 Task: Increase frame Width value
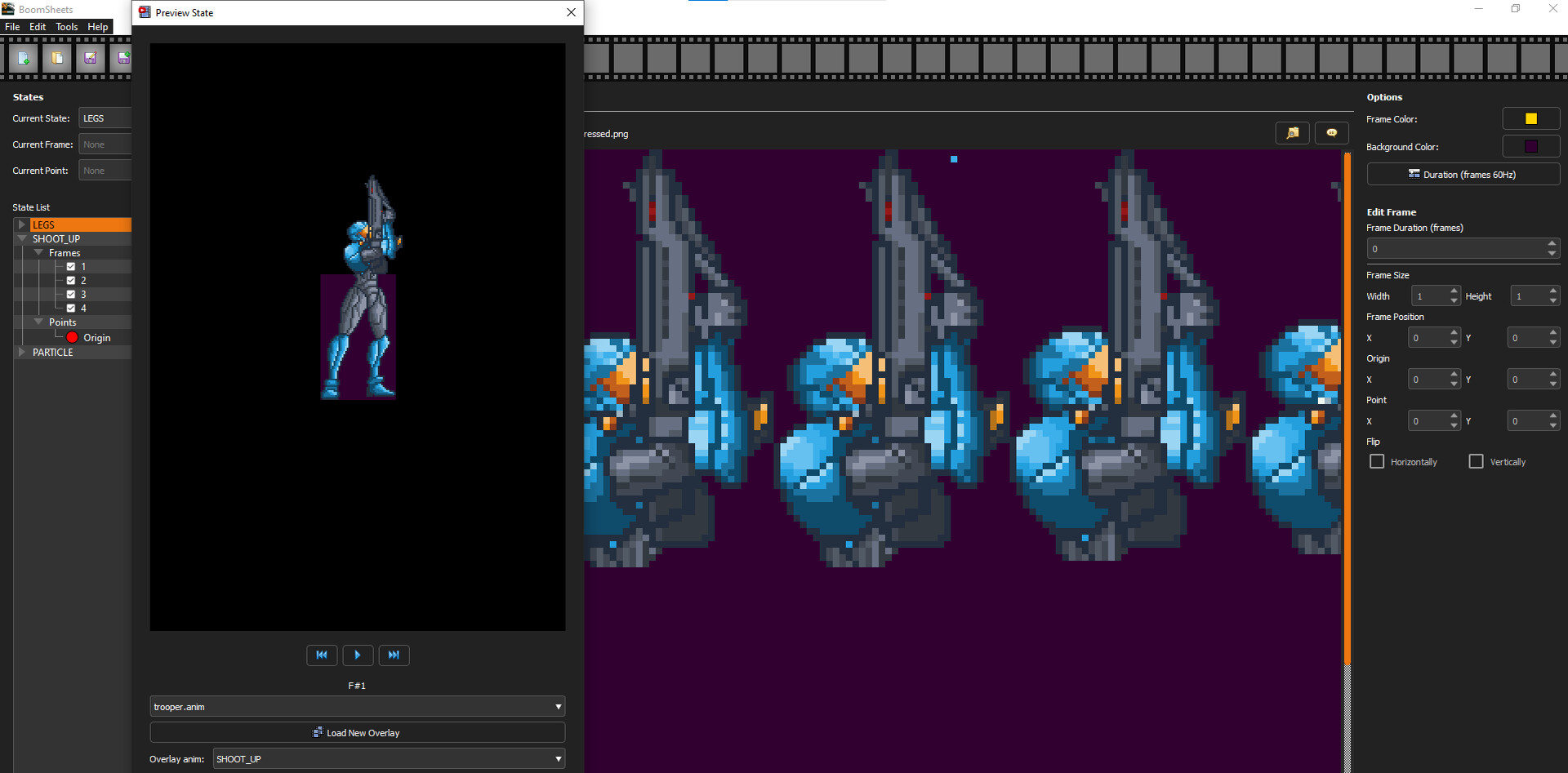pos(1454,291)
